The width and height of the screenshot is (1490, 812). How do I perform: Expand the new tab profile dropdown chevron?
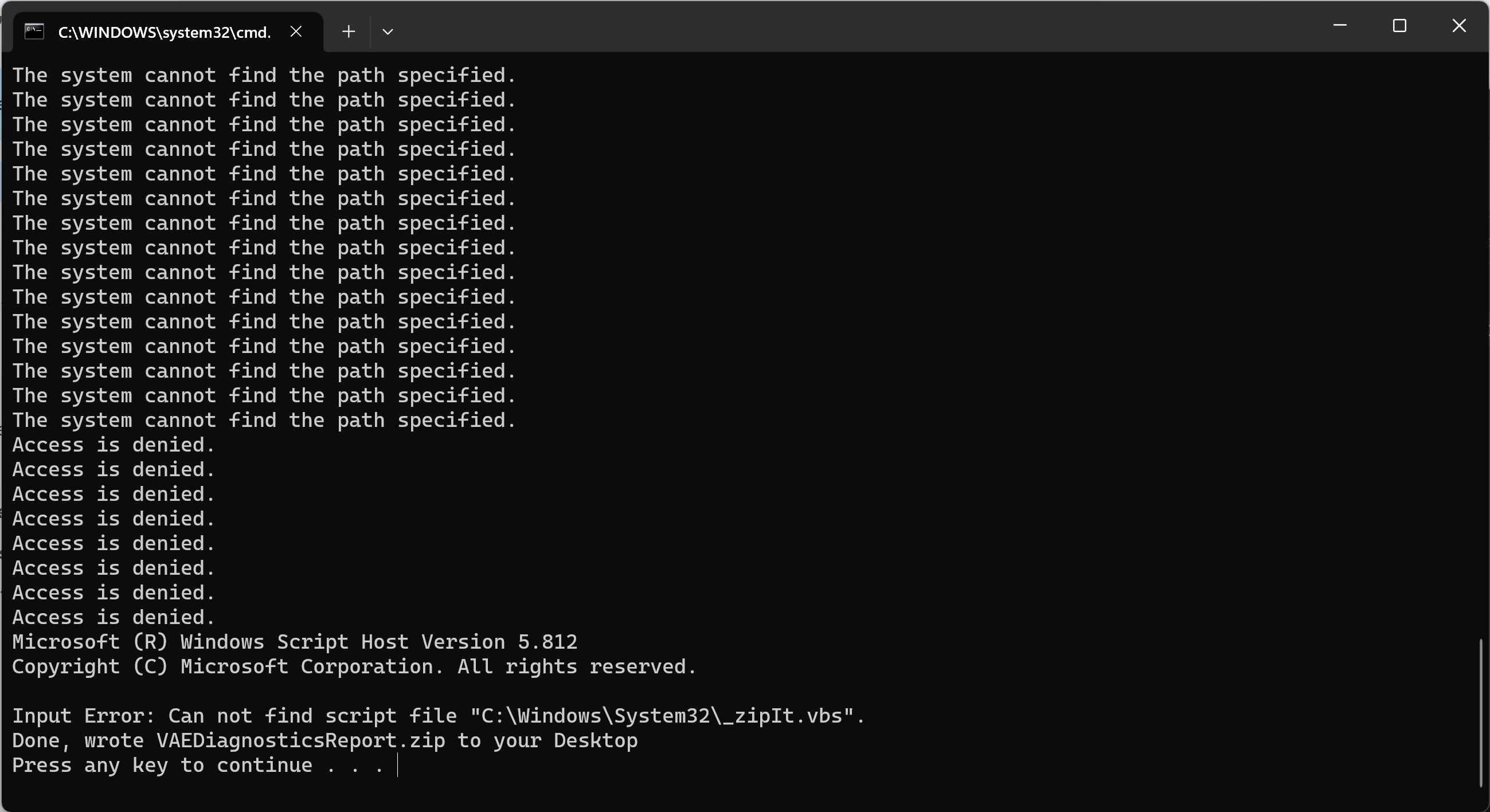click(388, 31)
